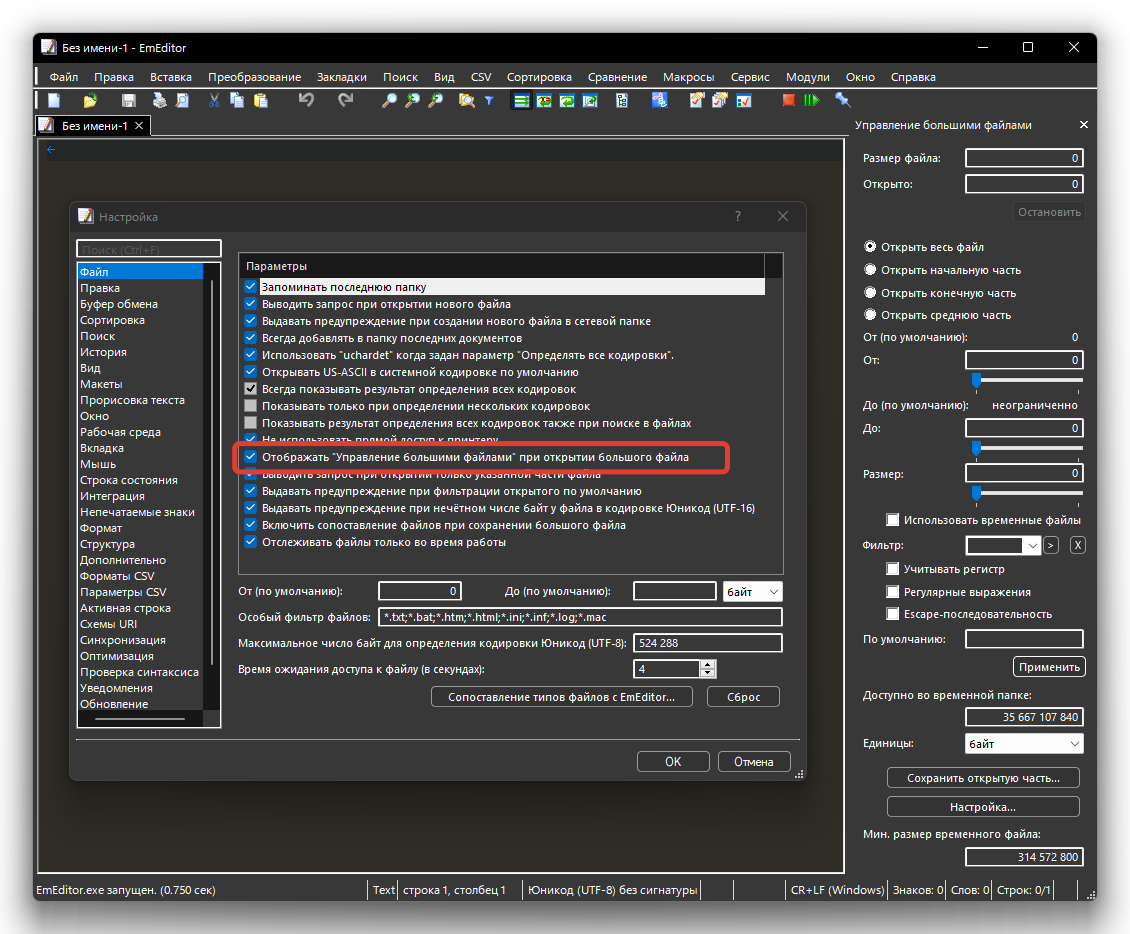The image size is (1130, 934).
Task: Close the Без имени-1 document tab
Action: coord(139,125)
